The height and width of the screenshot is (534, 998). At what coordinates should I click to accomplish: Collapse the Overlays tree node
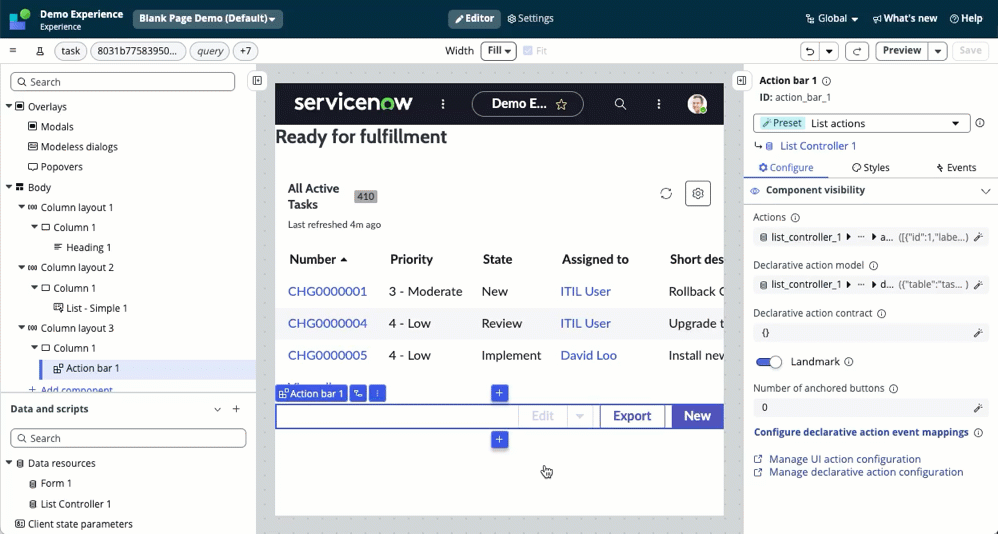point(9,106)
